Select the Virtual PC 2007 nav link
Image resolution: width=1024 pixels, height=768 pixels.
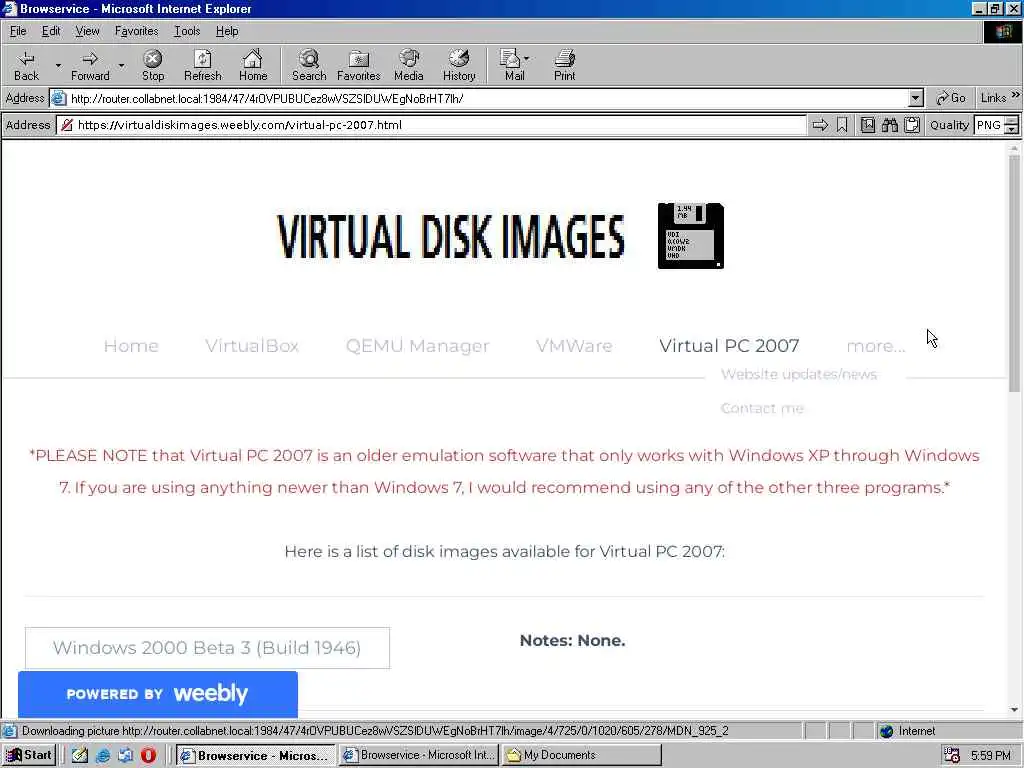[x=729, y=345]
